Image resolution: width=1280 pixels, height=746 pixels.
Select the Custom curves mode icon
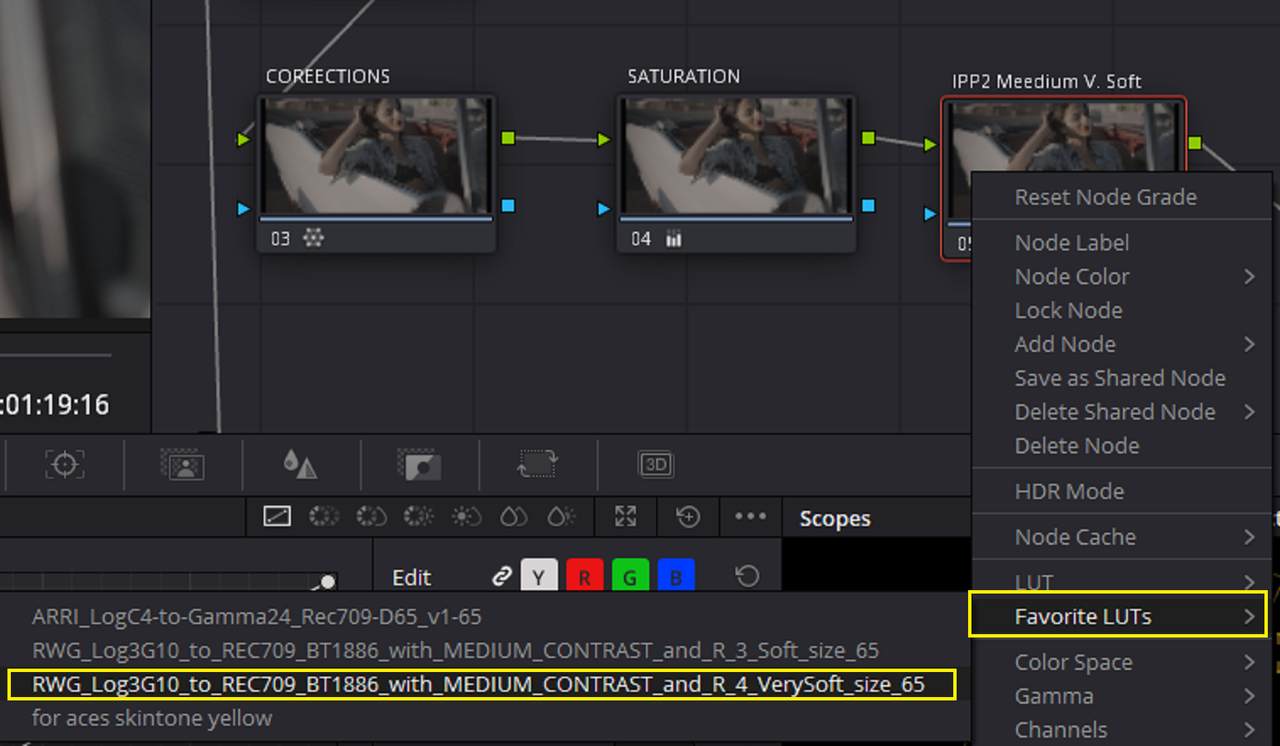pos(277,516)
